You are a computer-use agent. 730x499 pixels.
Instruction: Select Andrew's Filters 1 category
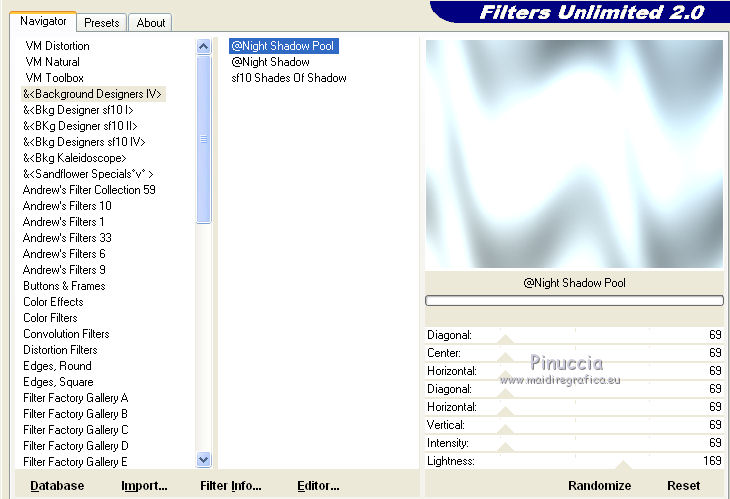(x=63, y=222)
